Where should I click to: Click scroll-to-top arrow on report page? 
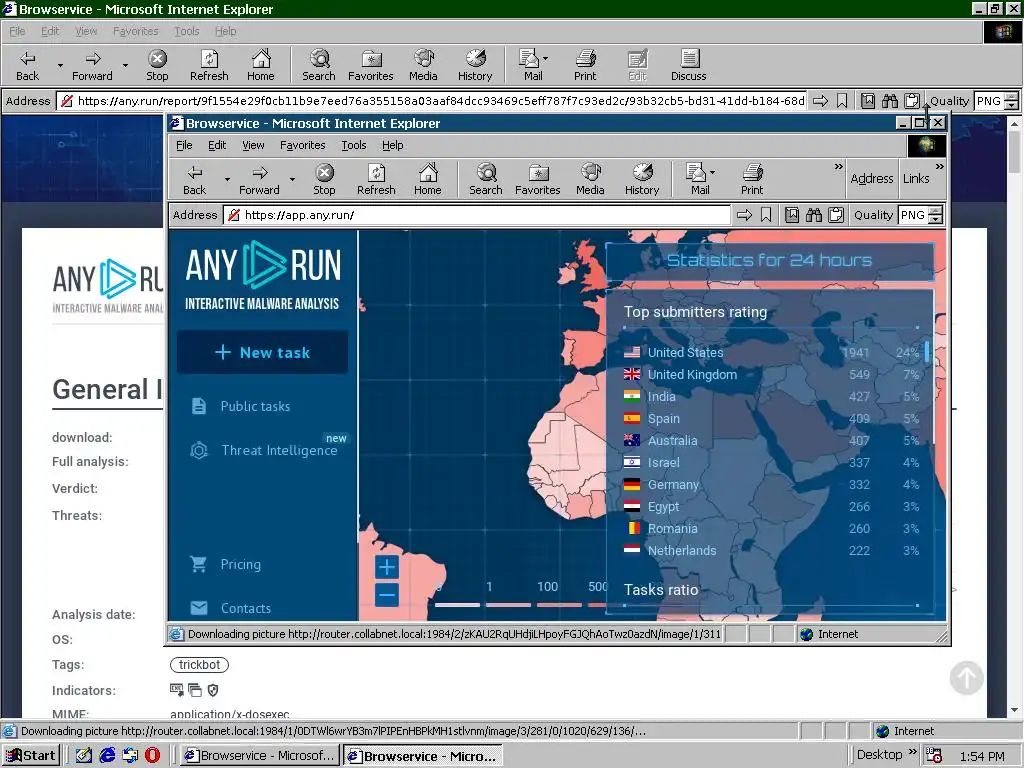(x=967, y=677)
